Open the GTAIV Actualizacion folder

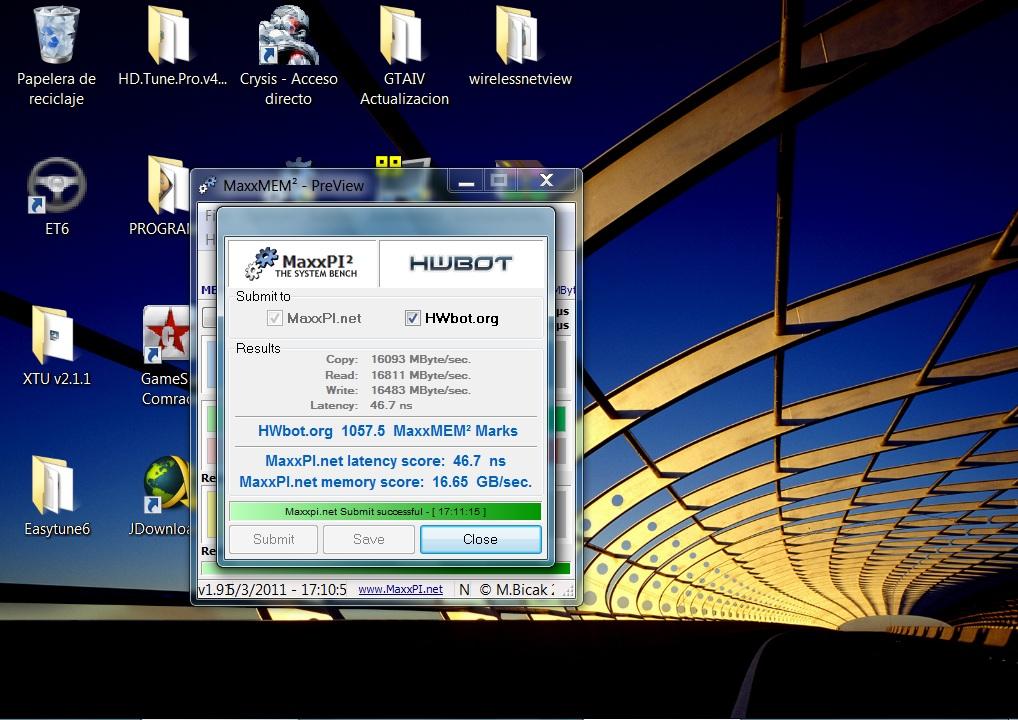coord(404,55)
